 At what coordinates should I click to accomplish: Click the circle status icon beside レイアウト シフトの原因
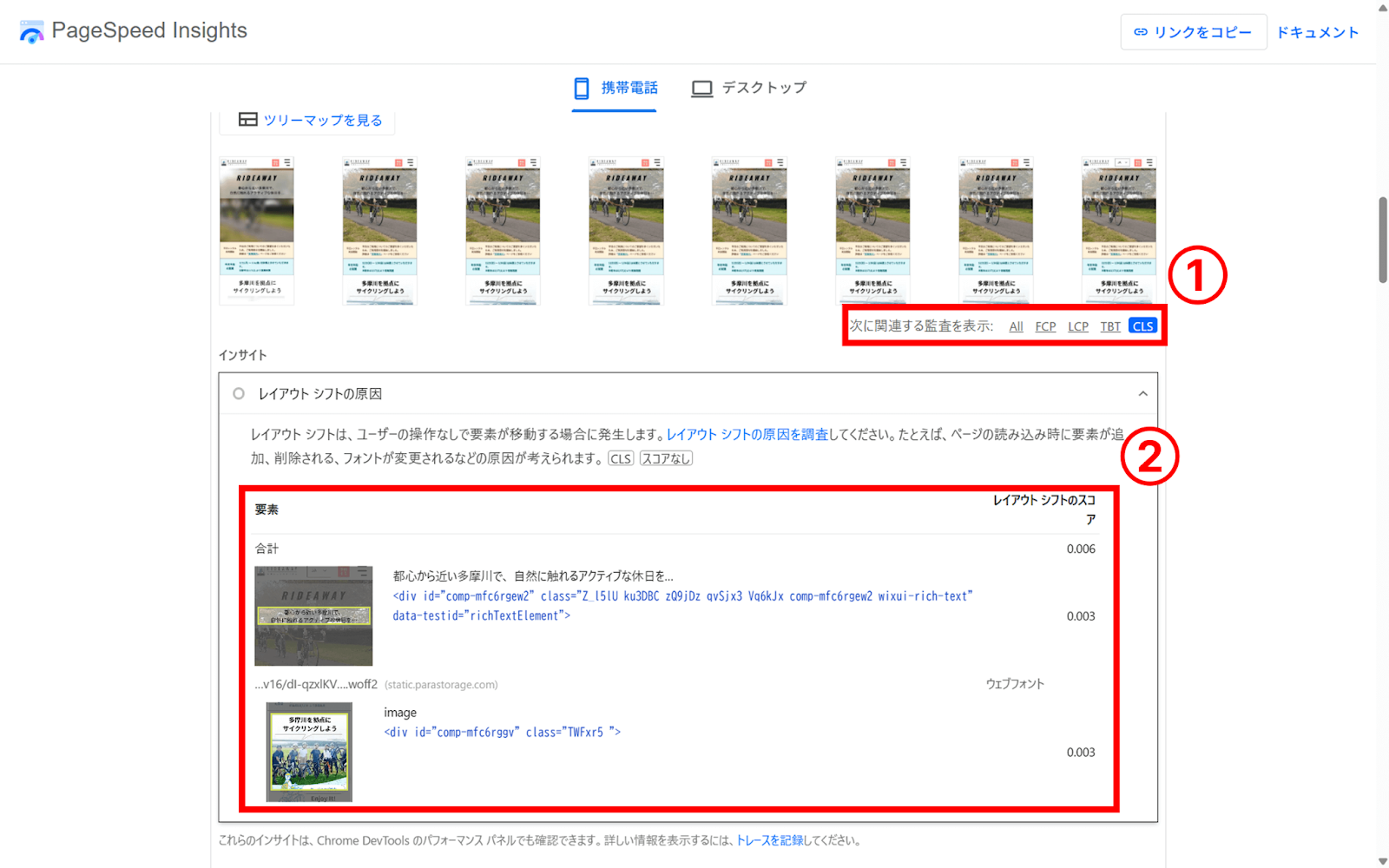(x=238, y=392)
